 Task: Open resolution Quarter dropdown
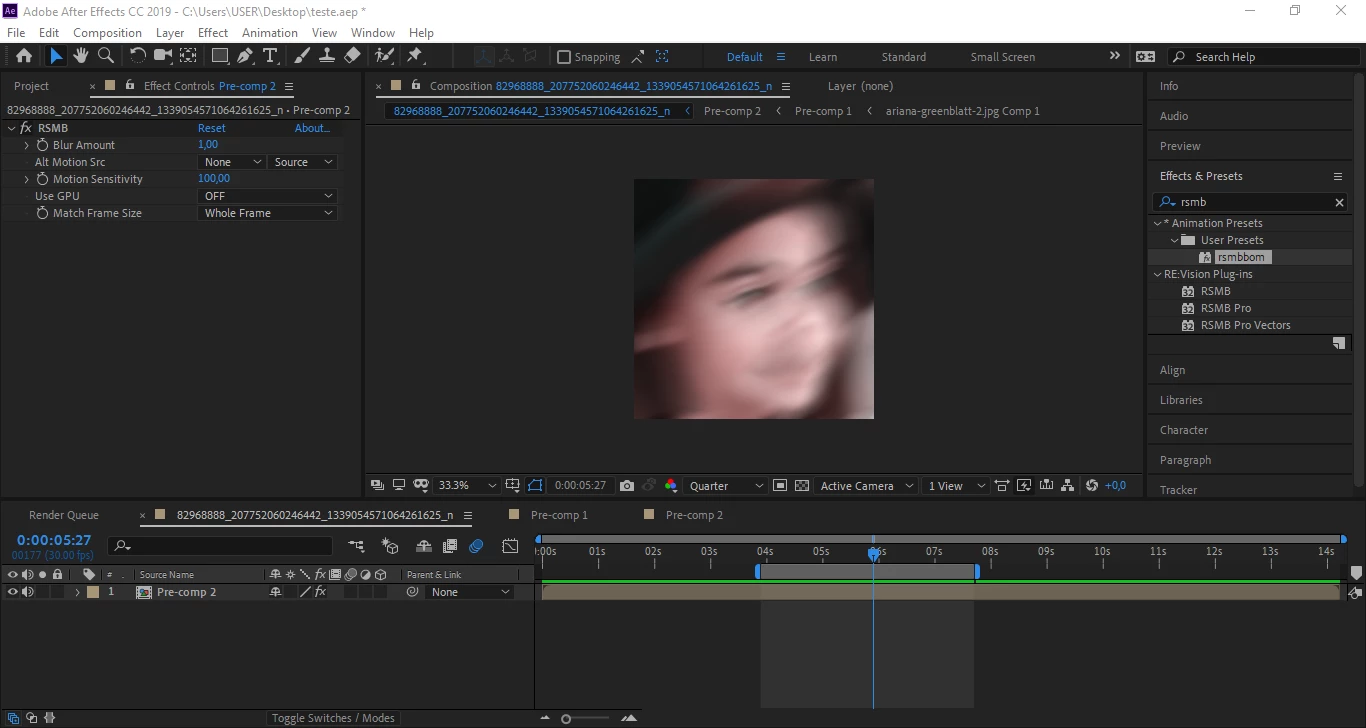(x=726, y=485)
